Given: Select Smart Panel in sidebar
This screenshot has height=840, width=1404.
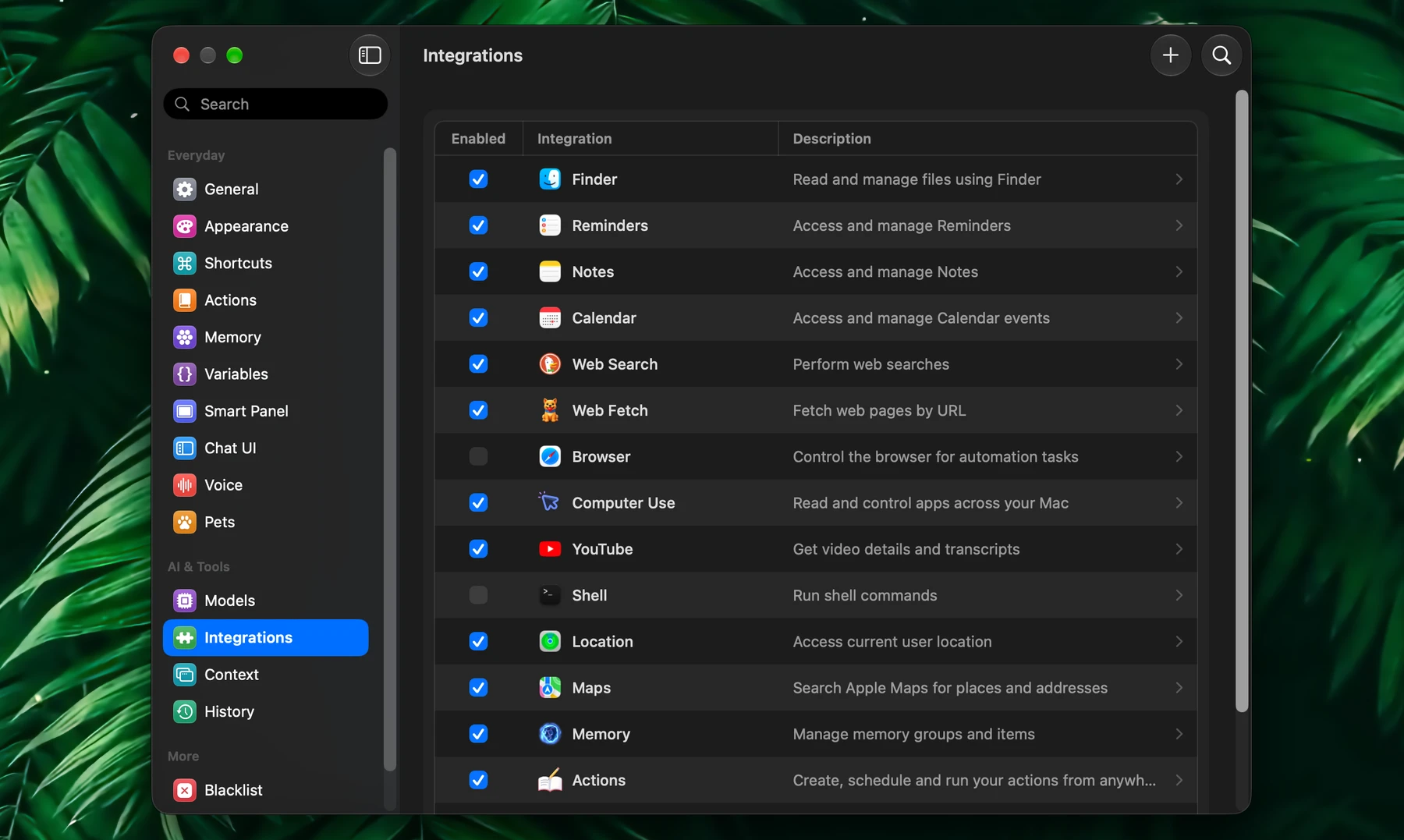Looking at the screenshot, I should coord(265,411).
